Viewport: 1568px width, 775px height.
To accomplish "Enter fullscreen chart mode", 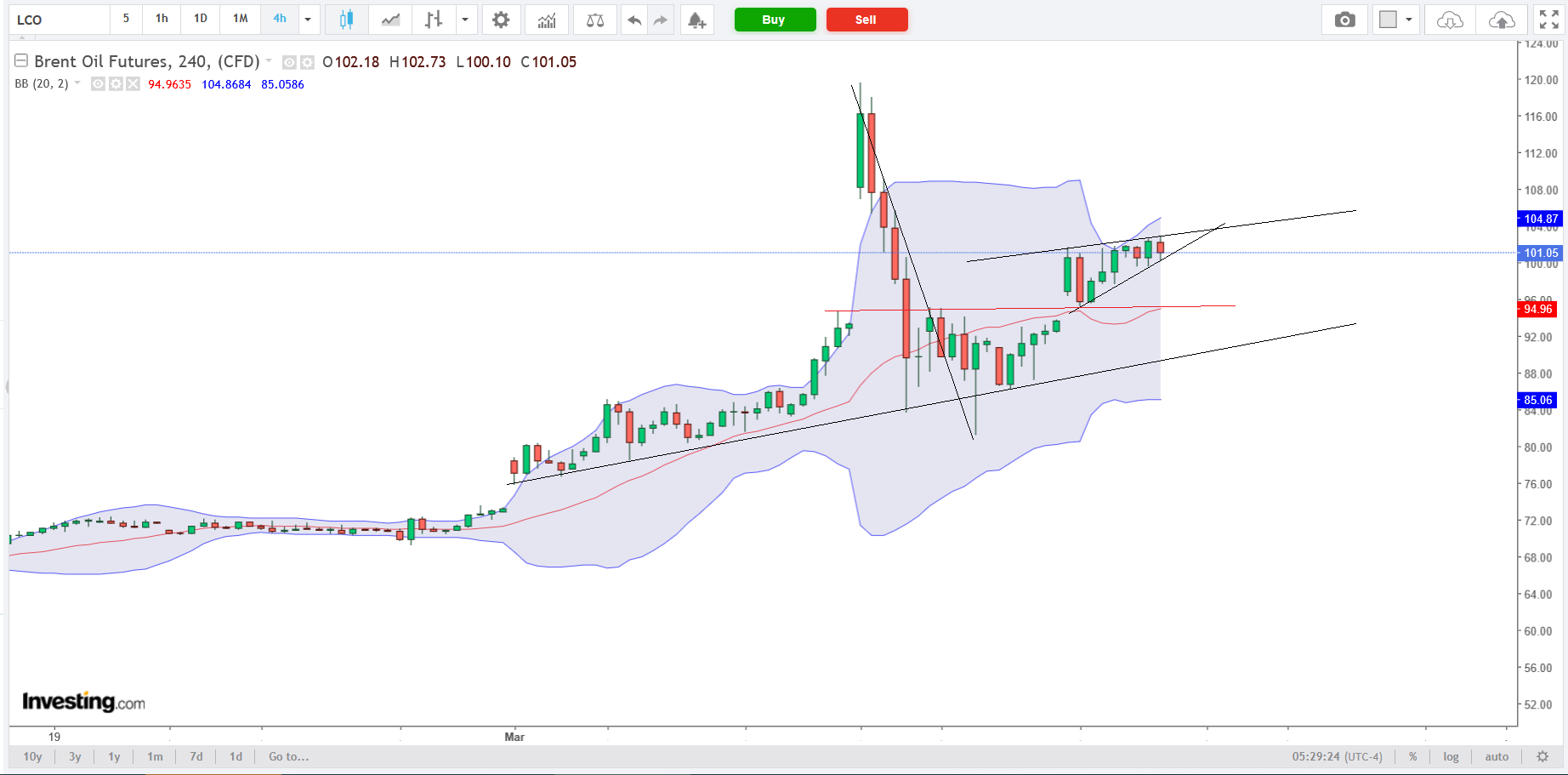I will click(1548, 20).
